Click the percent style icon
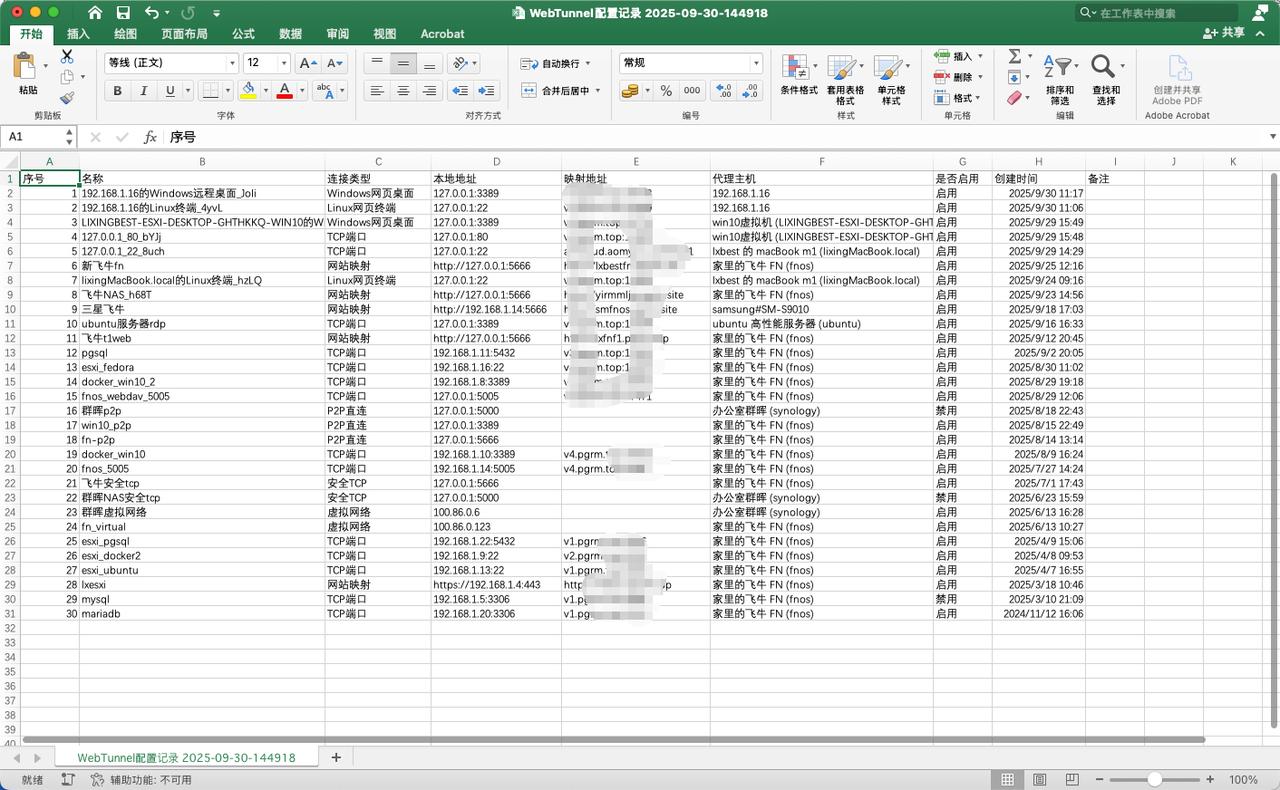Image resolution: width=1280 pixels, height=790 pixels. [666, 91]
